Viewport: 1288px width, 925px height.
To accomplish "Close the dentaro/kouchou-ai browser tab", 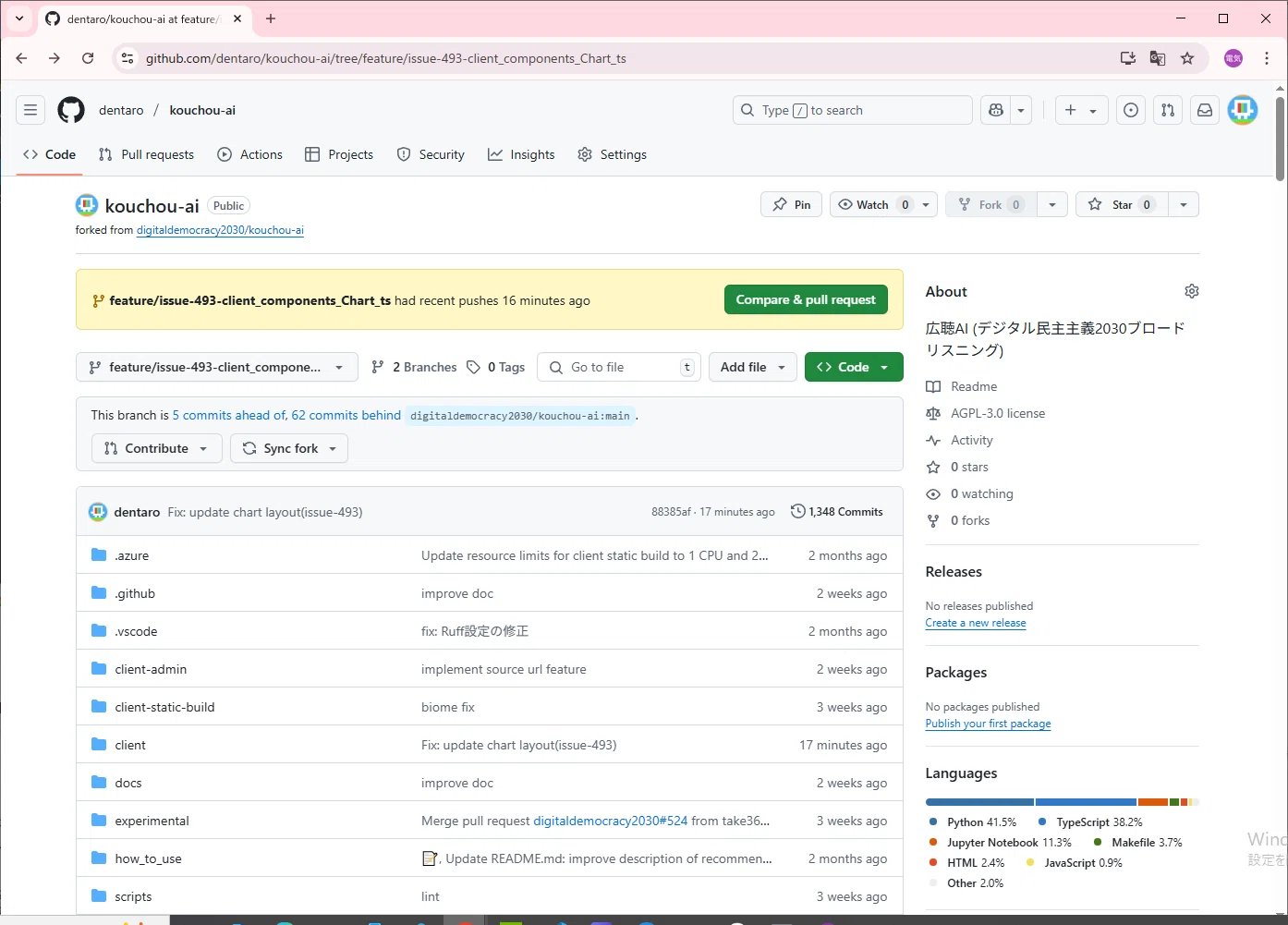I will point(237,18).
